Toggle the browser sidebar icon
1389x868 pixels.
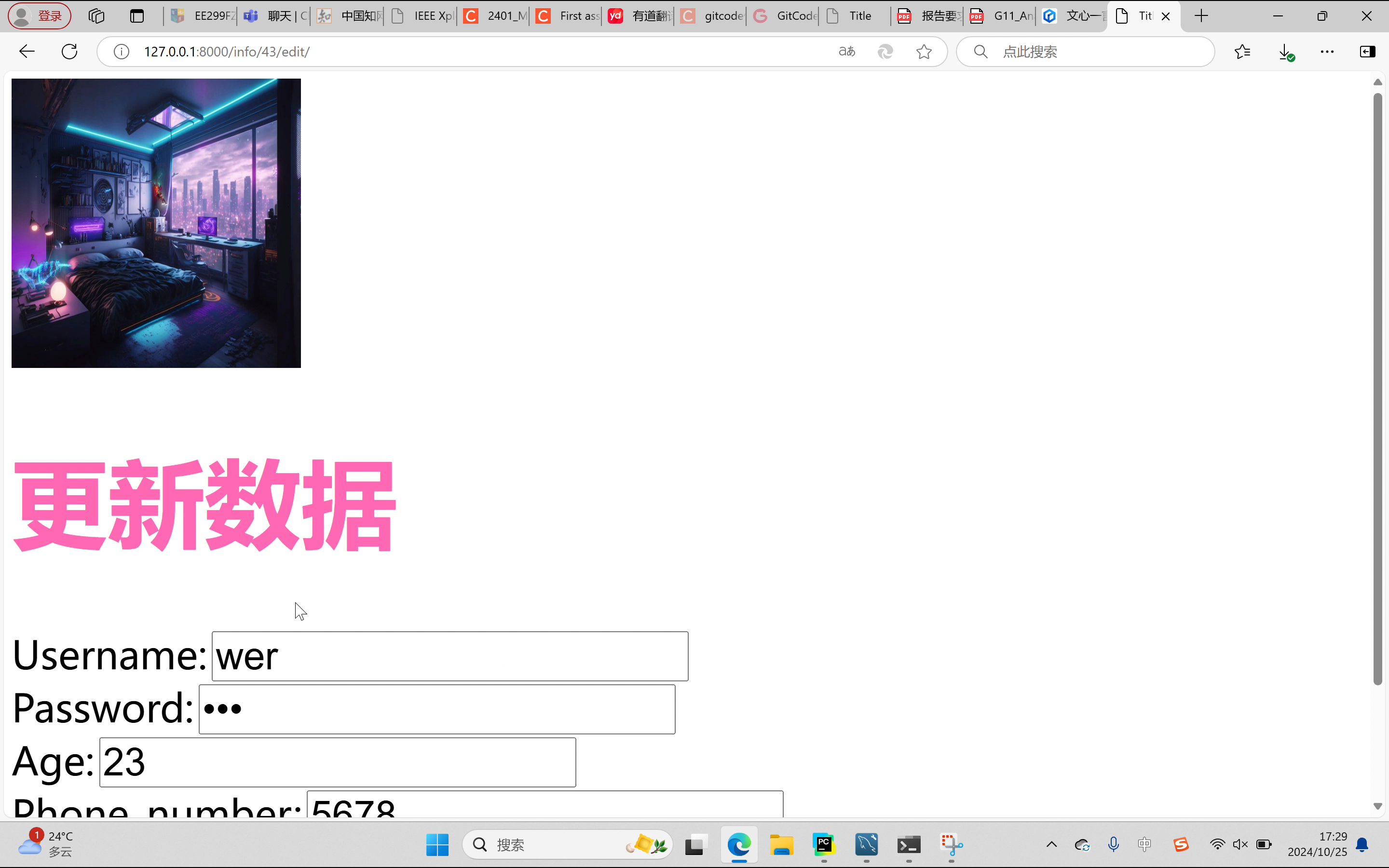click(x=1368, y=52)
